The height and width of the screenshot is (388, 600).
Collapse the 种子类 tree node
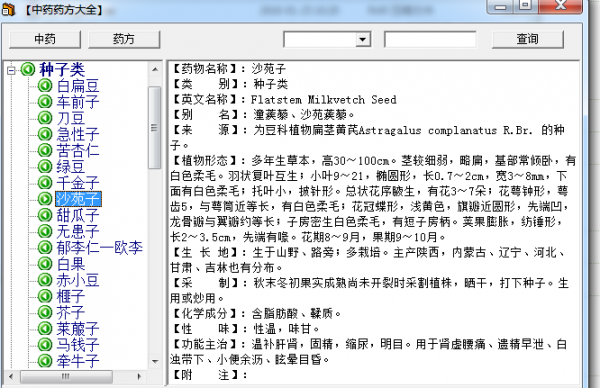pyautogui.click(x=11, y=70)
